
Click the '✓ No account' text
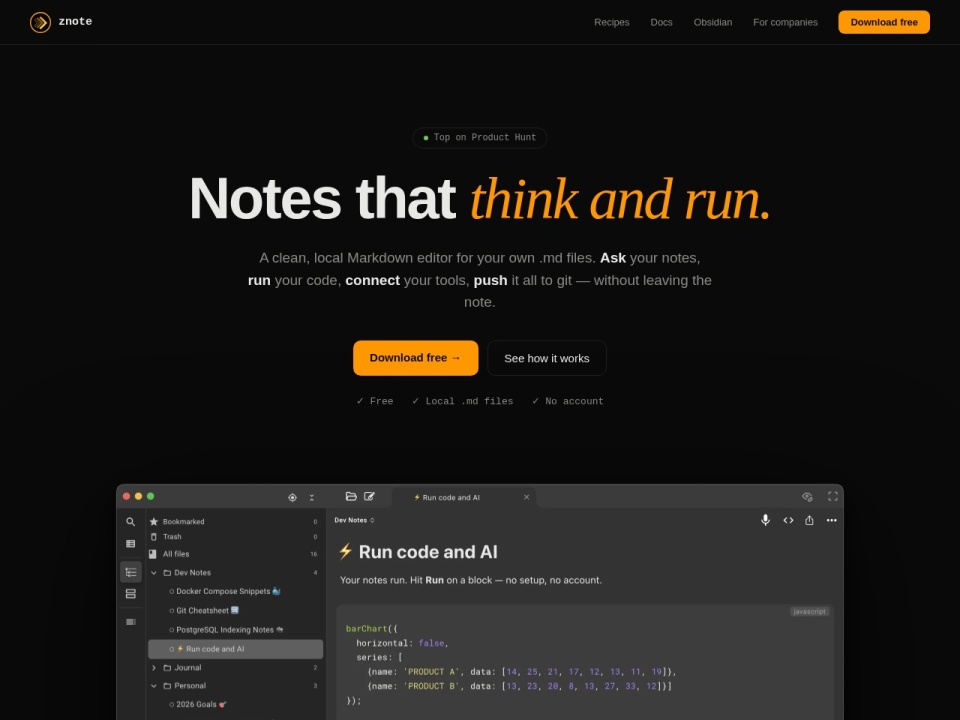pyautogui.click(x=568, y=401)
